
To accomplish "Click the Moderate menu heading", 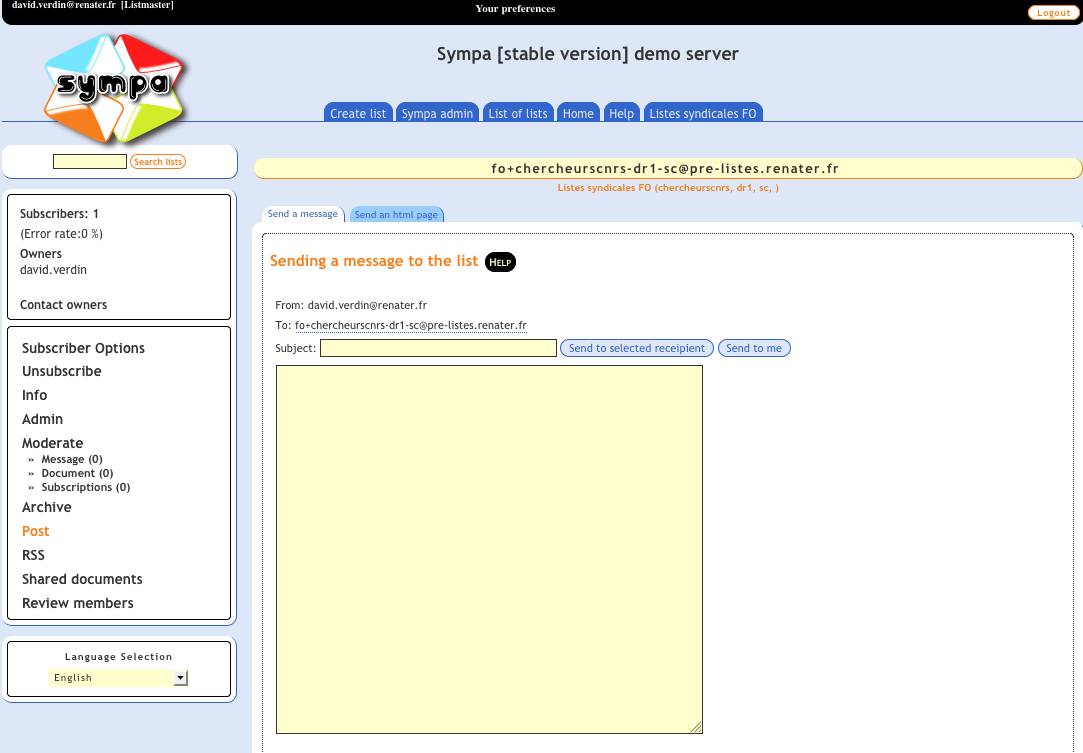I will [52, 443].
